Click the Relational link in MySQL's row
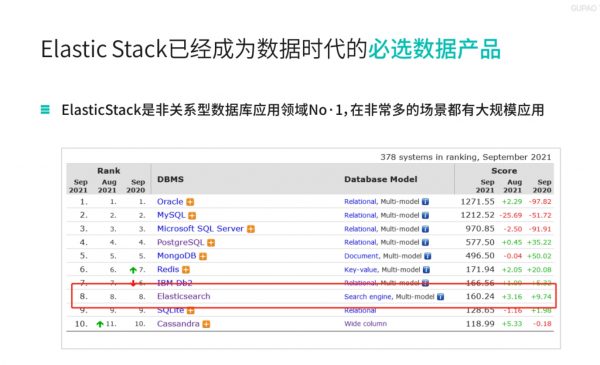The image size is (600, 365). click(x=360, y=215)
